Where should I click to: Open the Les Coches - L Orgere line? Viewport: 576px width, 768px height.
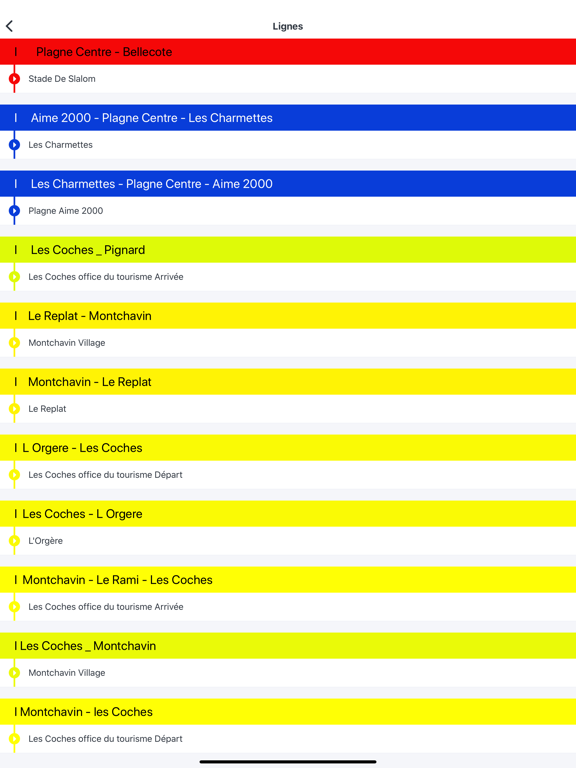pos(288,514)
